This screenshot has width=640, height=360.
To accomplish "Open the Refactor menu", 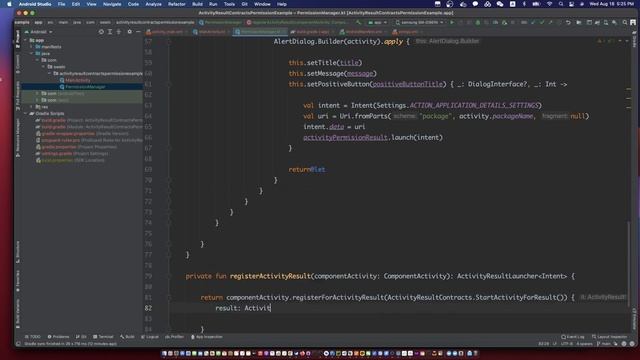I will [x=177, y=4].
